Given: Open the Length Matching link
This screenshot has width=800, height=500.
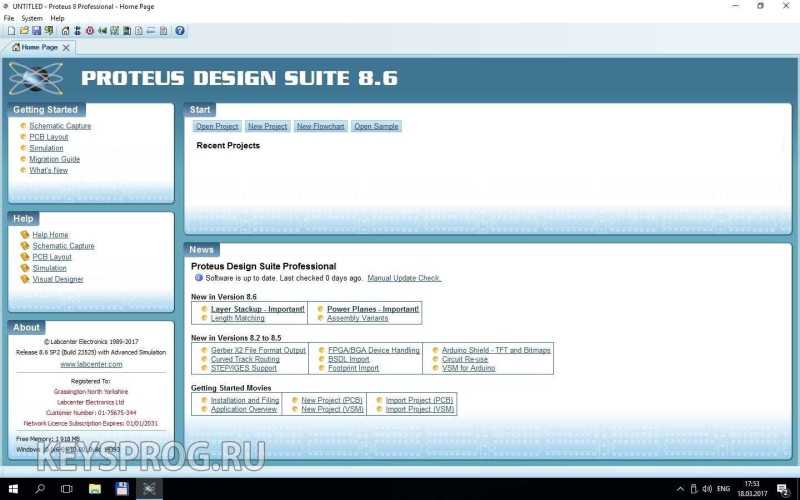Looking at the screenshot, I should [x=238, y=318].
